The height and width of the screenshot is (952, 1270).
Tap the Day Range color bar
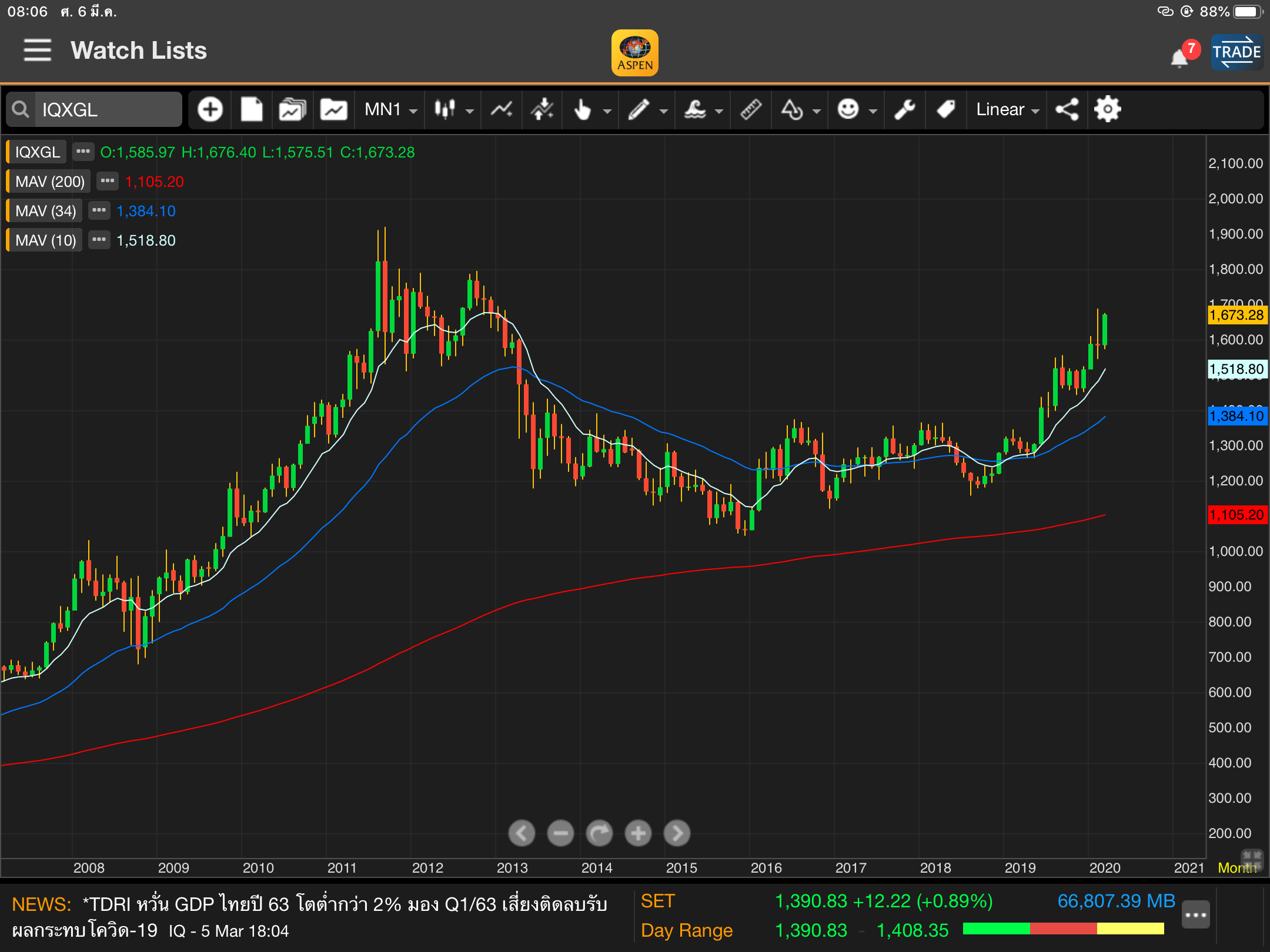coord(1063,929)
